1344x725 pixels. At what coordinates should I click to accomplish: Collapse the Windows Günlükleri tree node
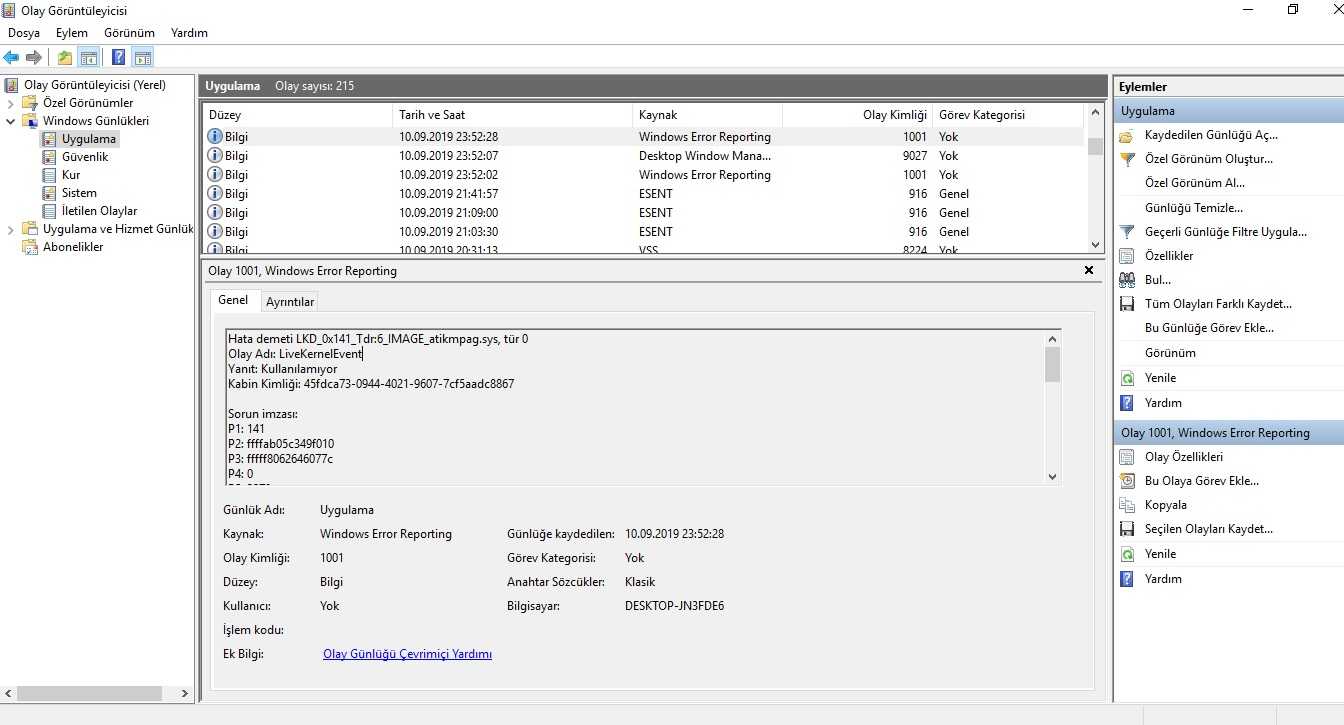tap(11, 121)
